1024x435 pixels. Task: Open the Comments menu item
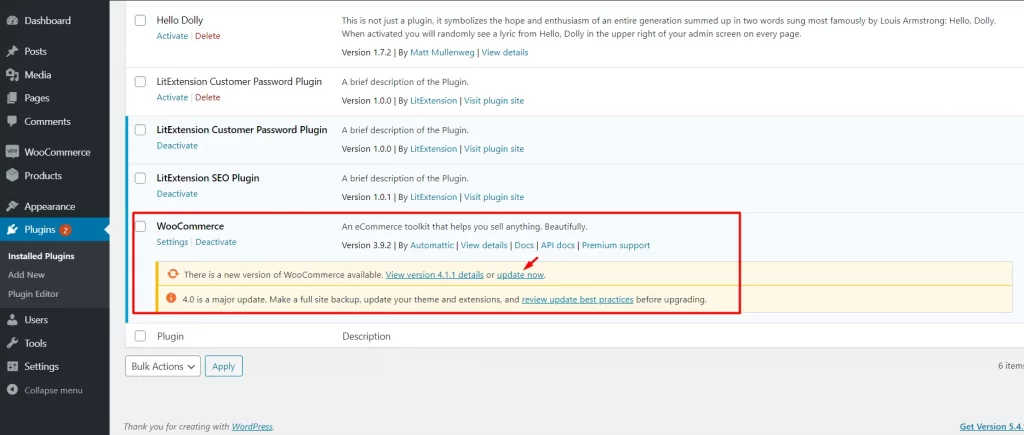pos(48,121)
